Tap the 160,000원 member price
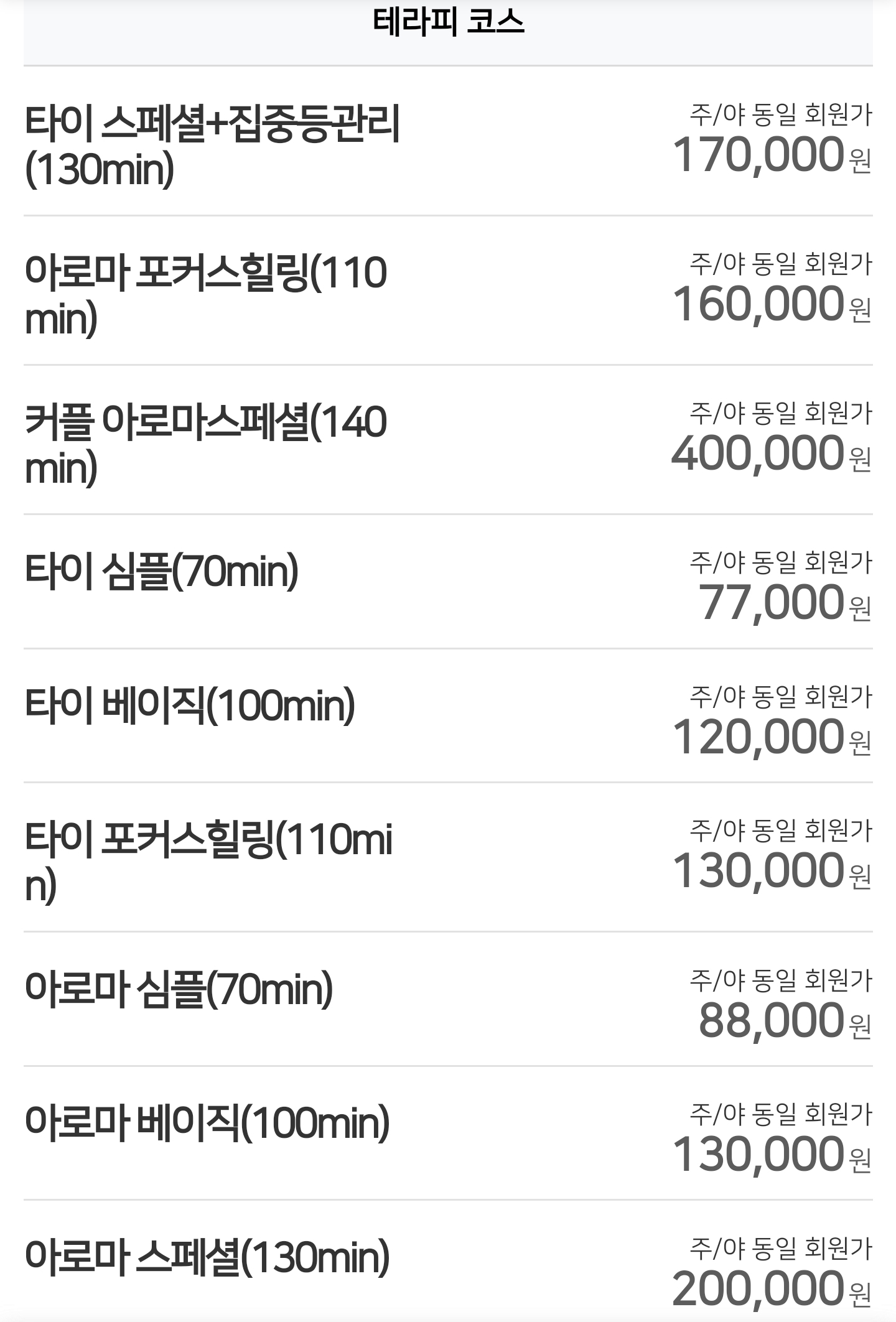 (772, 304)
